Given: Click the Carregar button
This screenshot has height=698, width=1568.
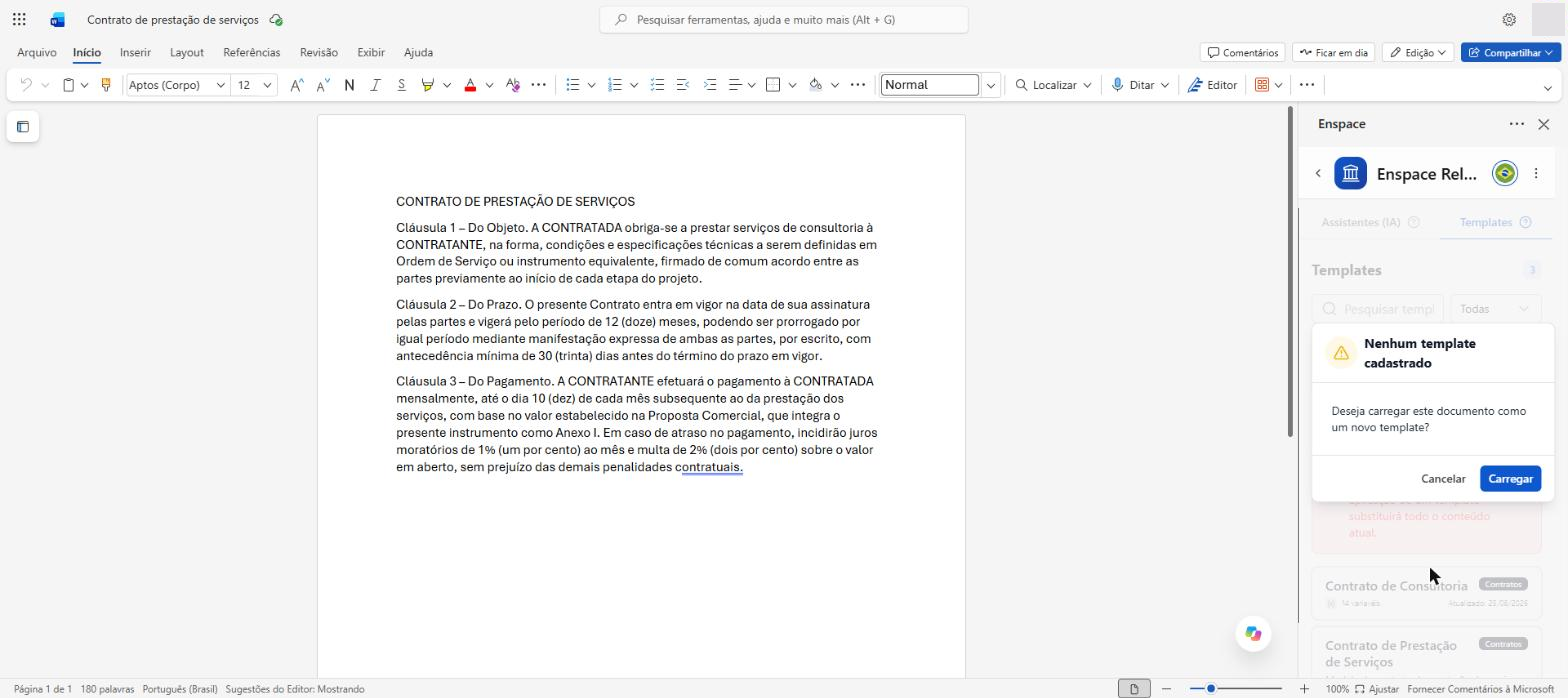Looking at the screenshot, I should (1510, 479).
